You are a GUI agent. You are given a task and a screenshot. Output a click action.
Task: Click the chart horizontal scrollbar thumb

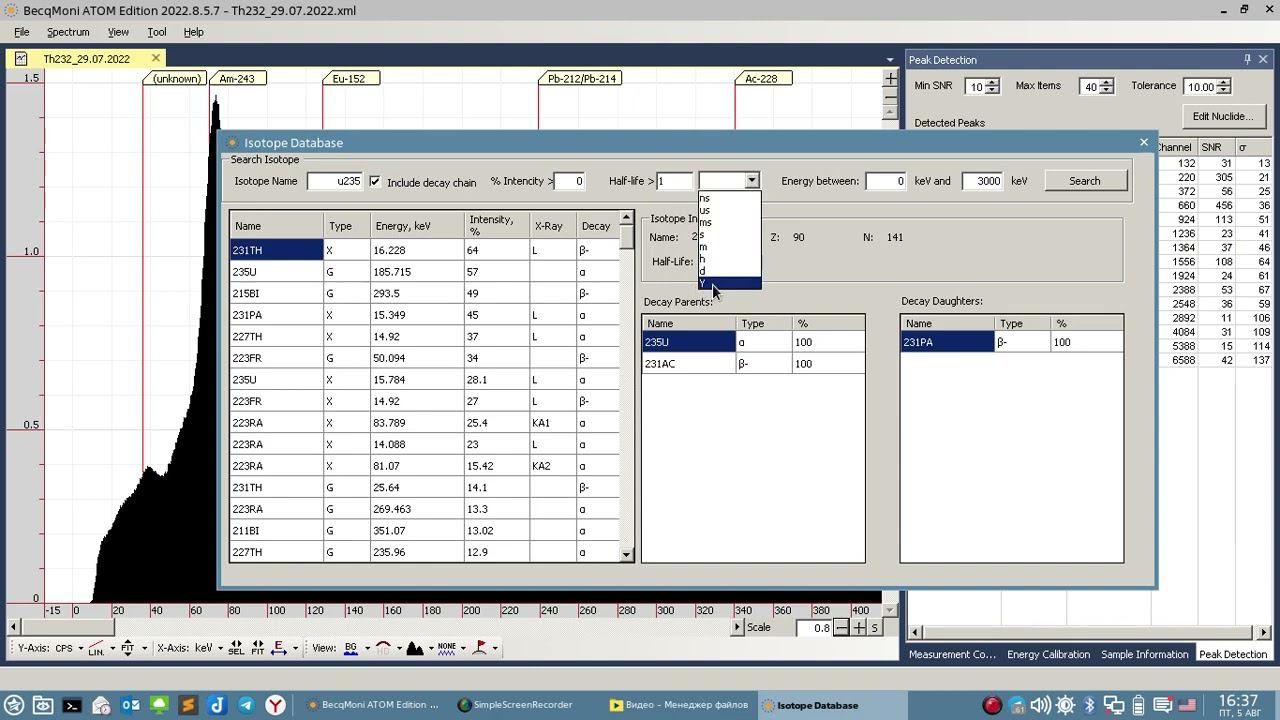pos(66,627)
